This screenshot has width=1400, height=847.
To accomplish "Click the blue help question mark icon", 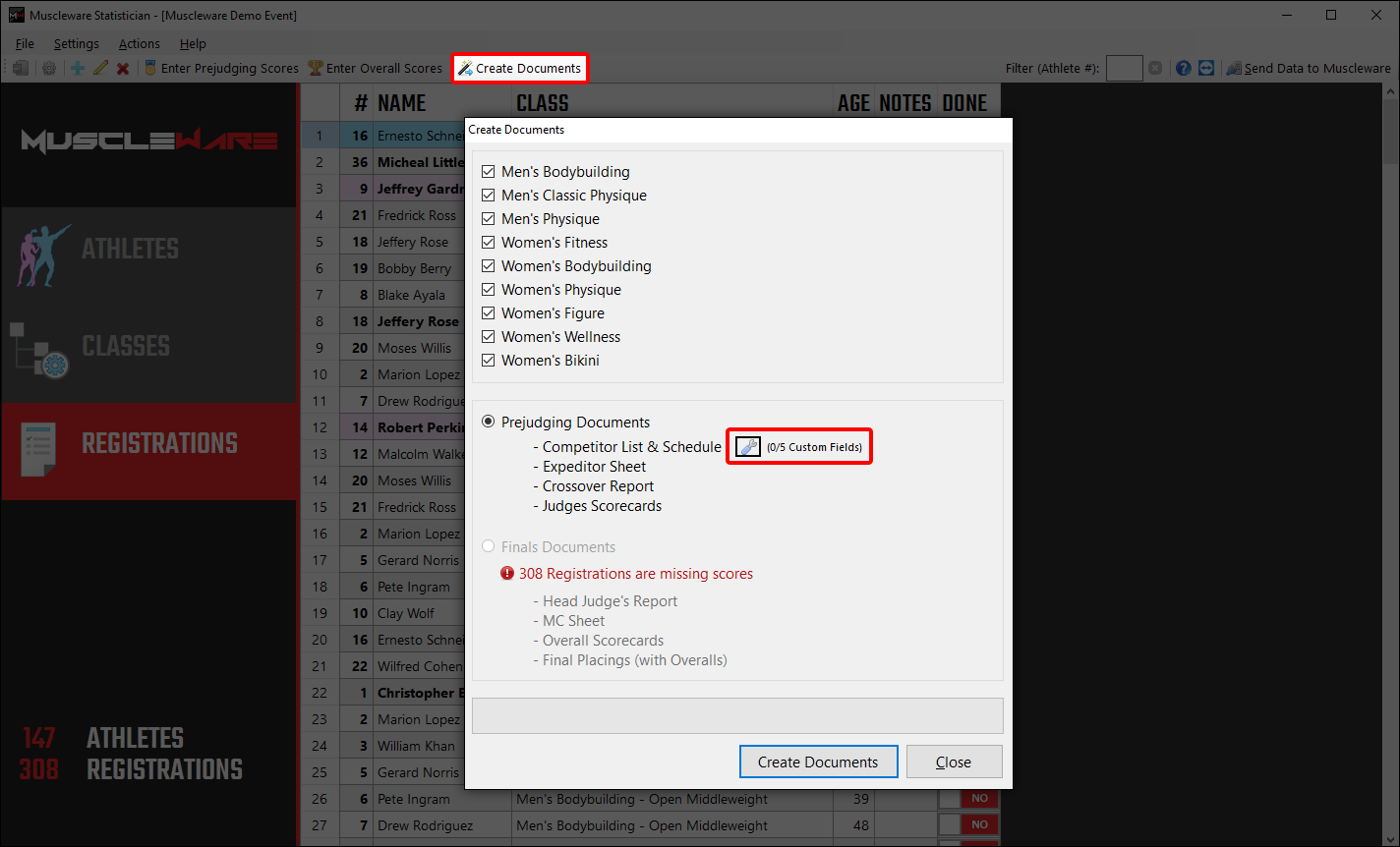I will (x=1184, y=69).
